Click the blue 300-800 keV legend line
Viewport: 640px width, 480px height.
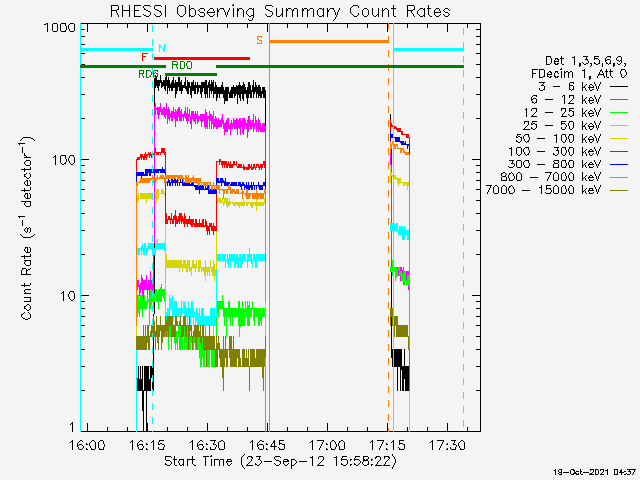pos(619,164)
